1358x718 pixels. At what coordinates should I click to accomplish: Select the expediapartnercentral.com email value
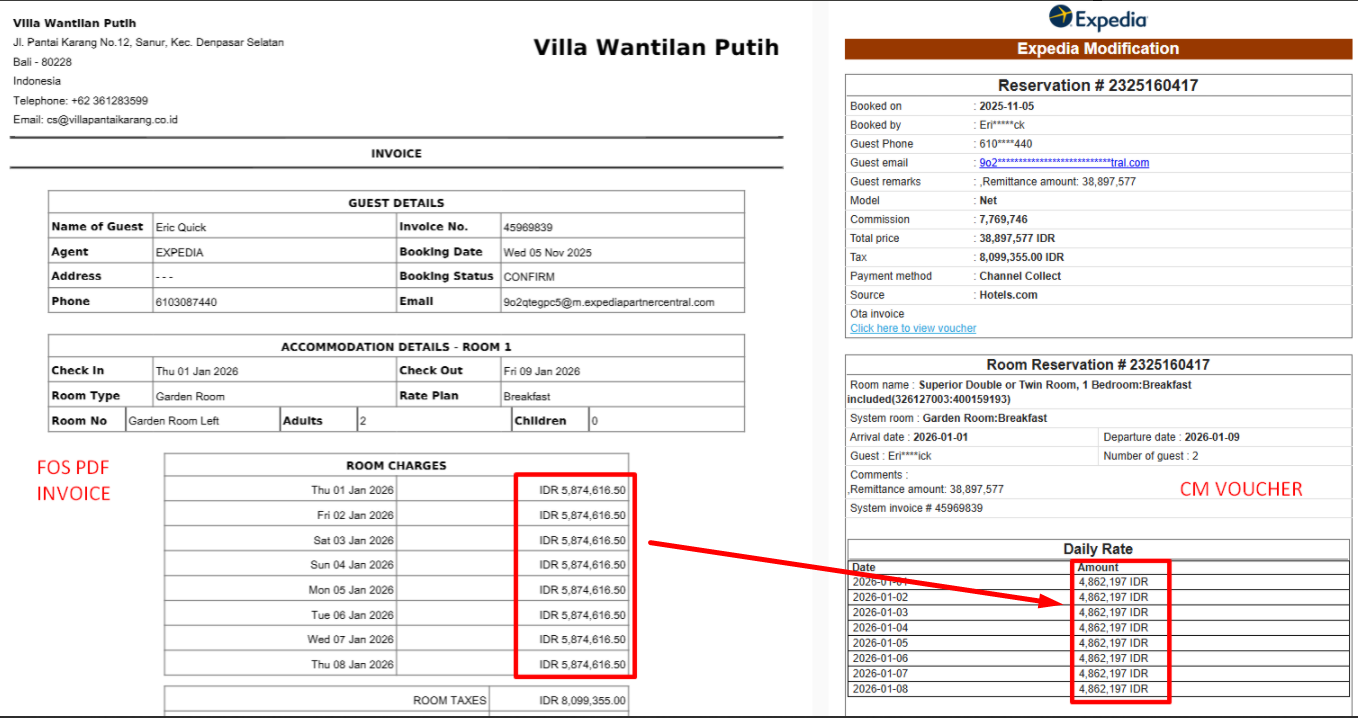[x=609, y=302]
